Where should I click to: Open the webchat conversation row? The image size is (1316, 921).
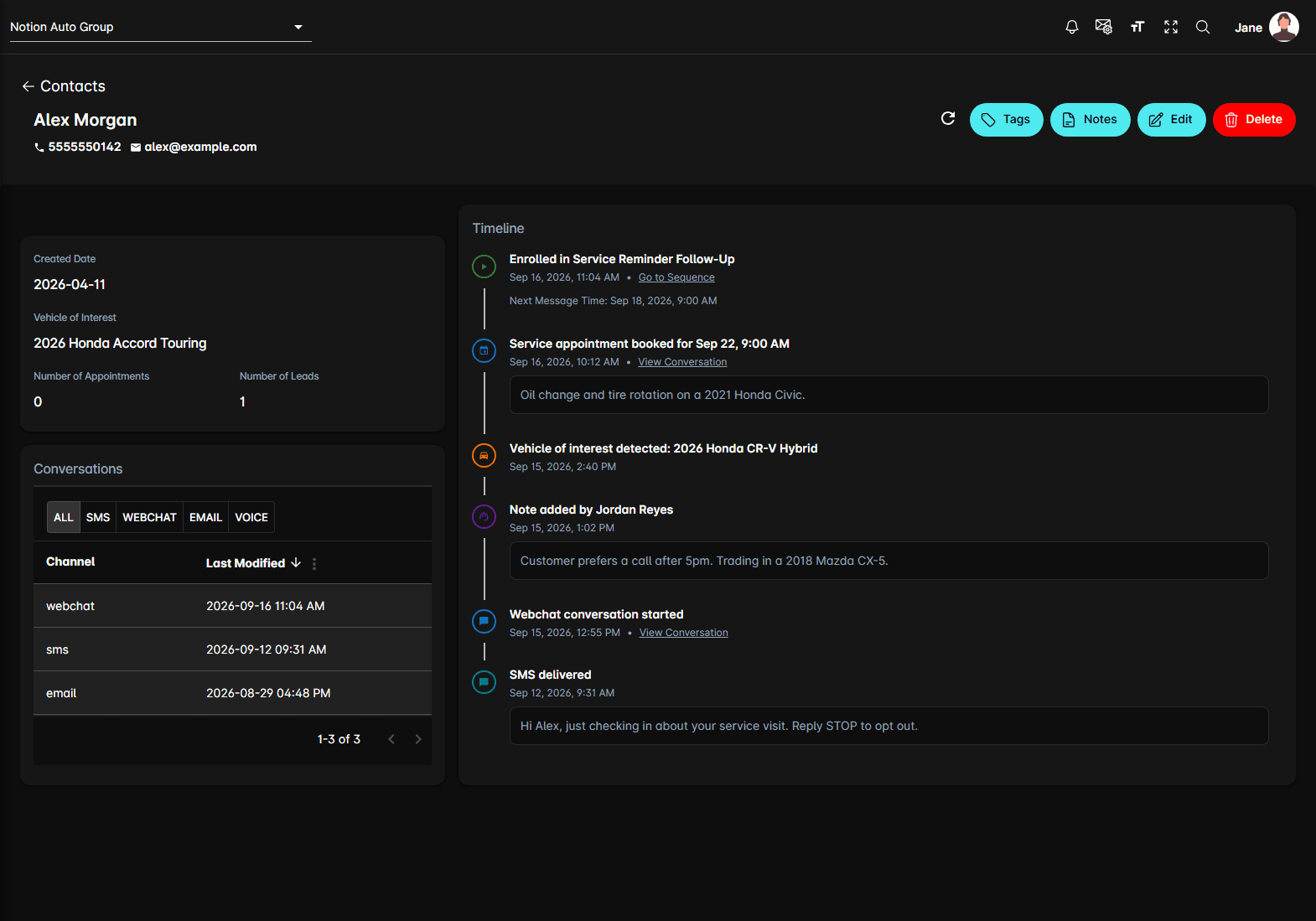coord(232,606)
